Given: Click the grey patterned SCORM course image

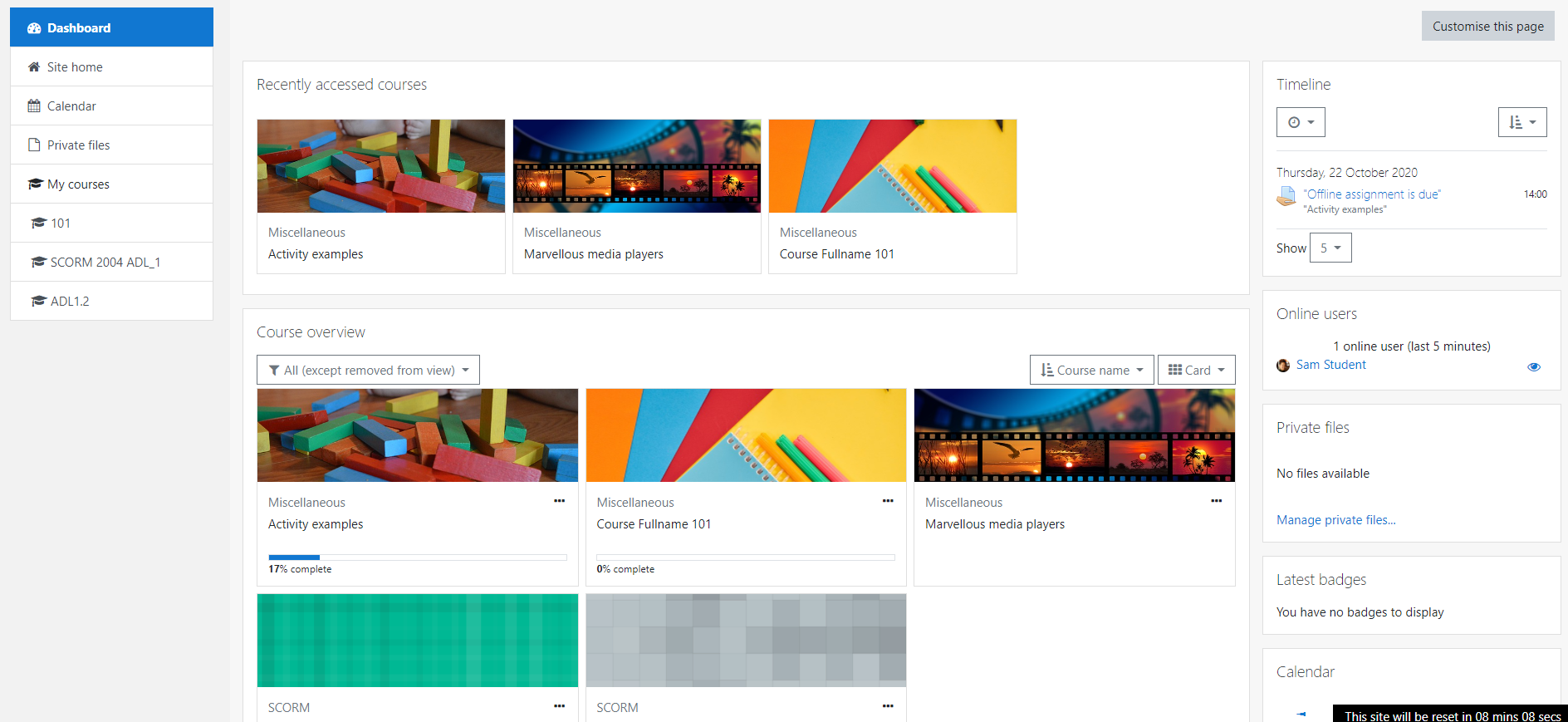Looking at the screenshot, I should tap(746, 641).
